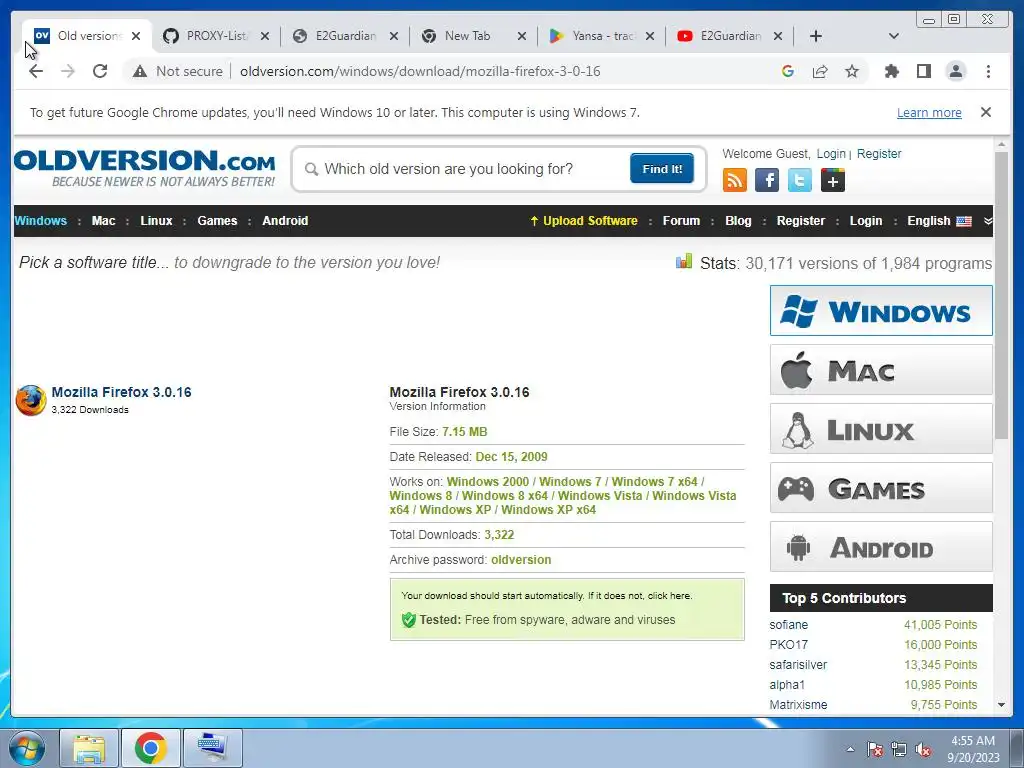Click contributor sofiane in Top 5 list
The image size is (1024, 768).
tap(788, 625)
